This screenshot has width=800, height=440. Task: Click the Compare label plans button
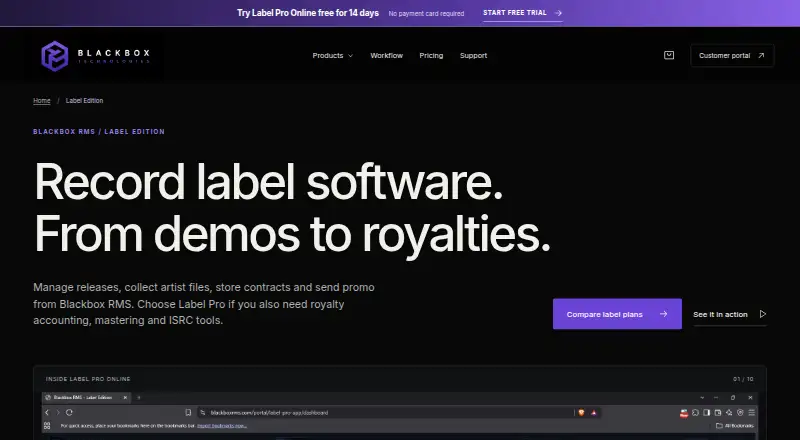[617, 314]
